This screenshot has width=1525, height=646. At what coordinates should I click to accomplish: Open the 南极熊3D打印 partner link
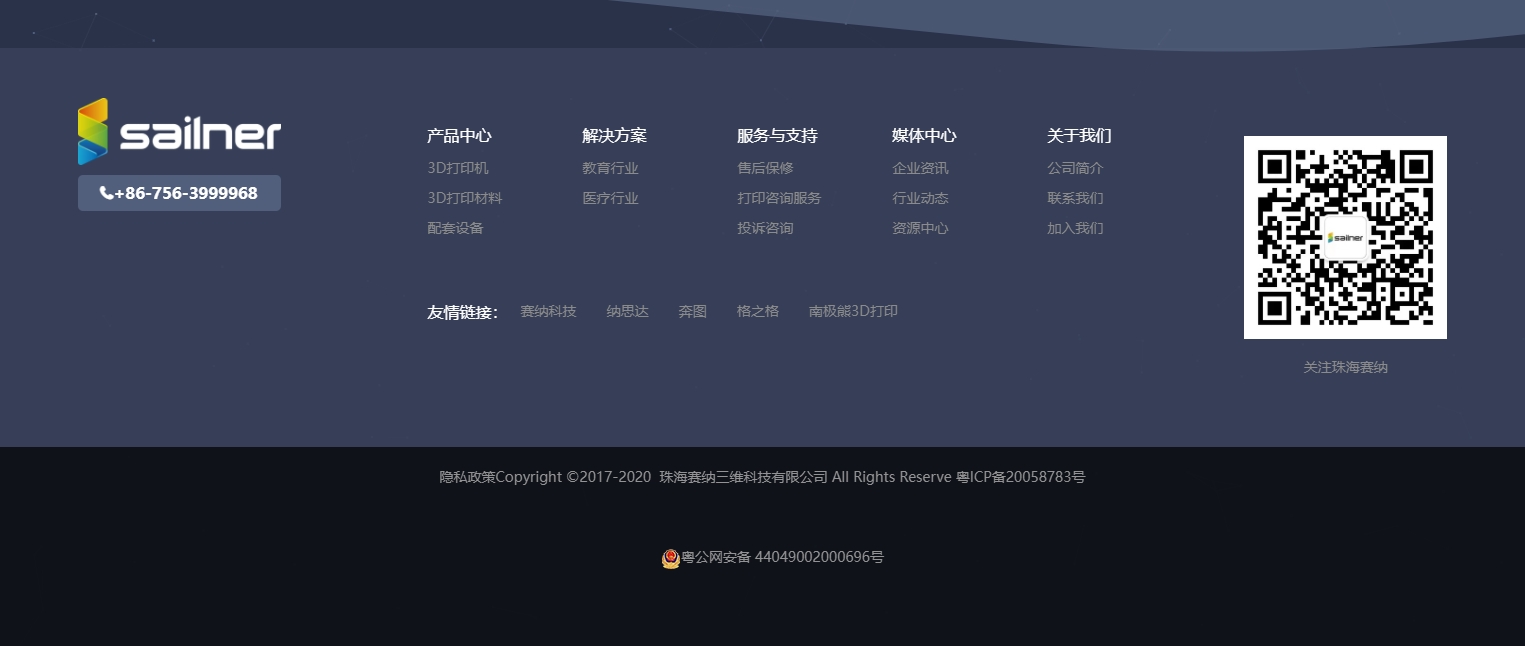coord(852,311)
